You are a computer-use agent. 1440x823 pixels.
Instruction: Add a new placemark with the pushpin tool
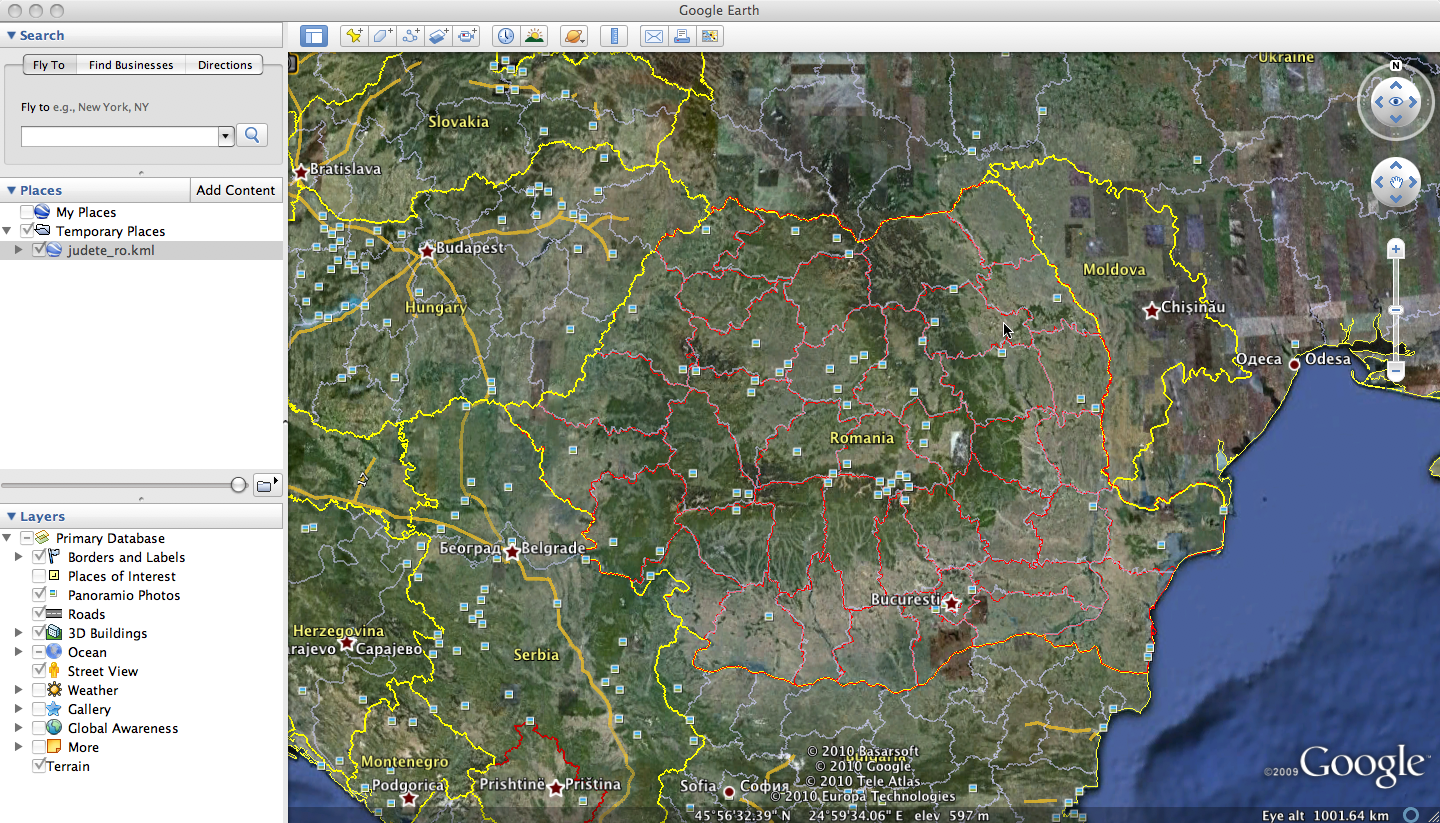[353, 36]
